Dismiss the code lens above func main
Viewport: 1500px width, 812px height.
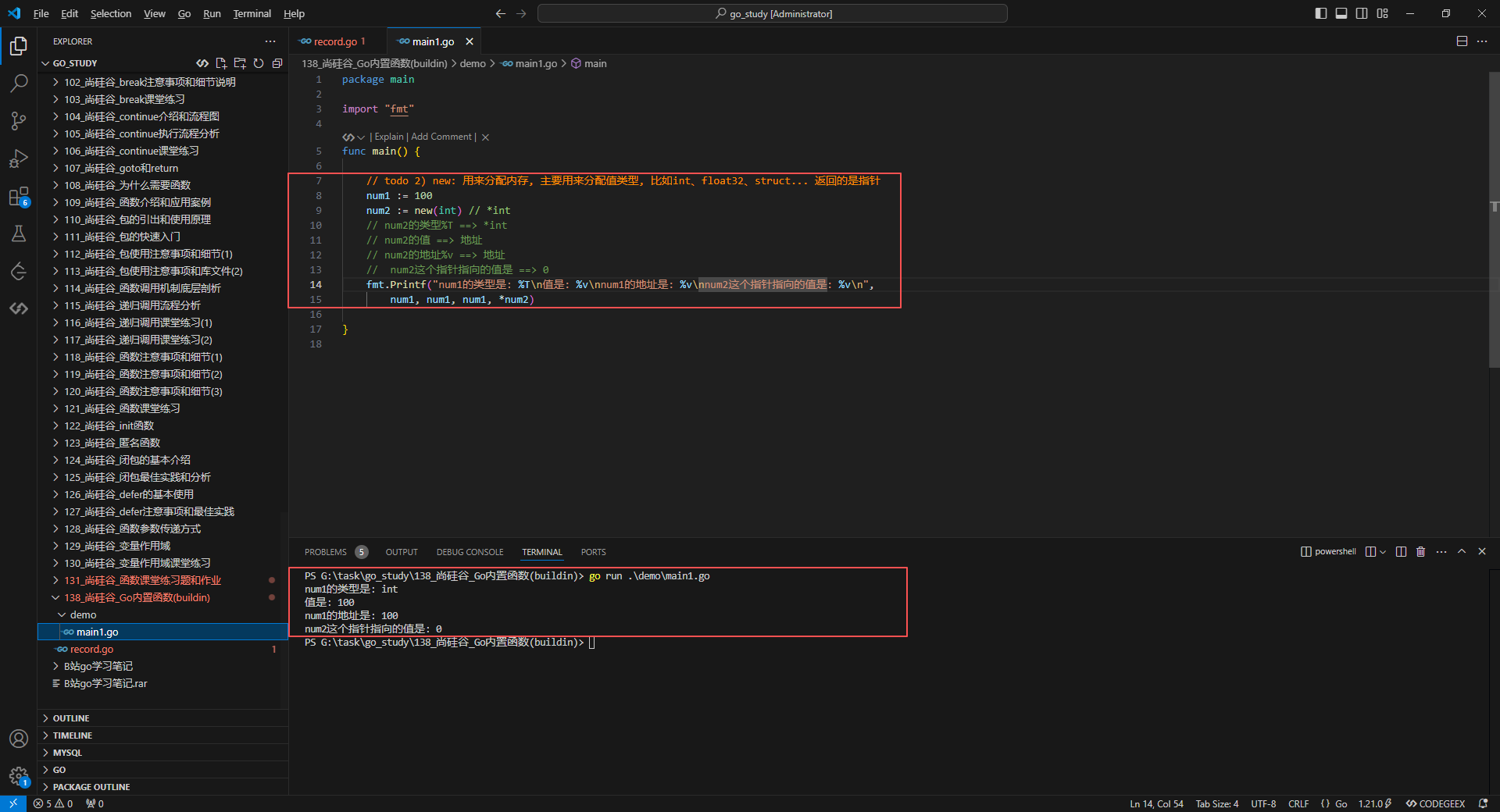click(485, 137)
